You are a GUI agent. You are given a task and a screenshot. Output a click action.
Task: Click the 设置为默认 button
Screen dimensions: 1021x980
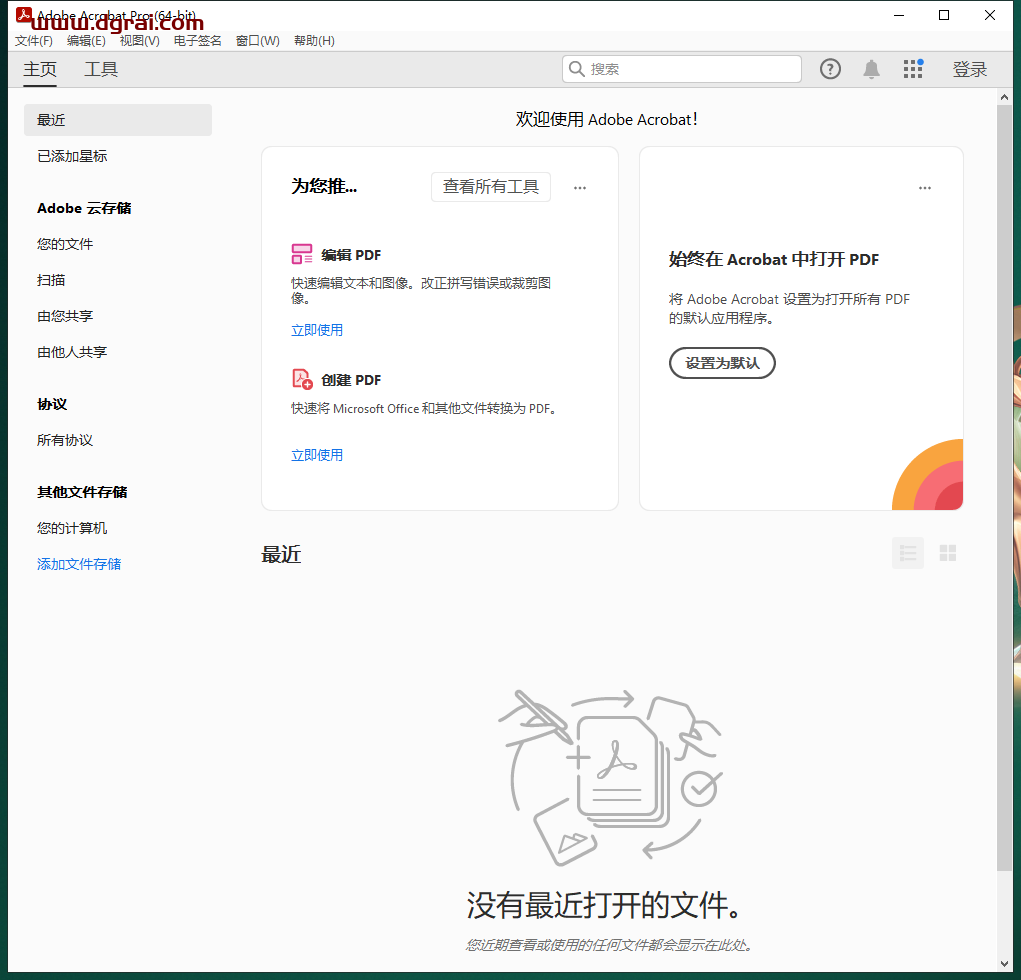[722, 363]
